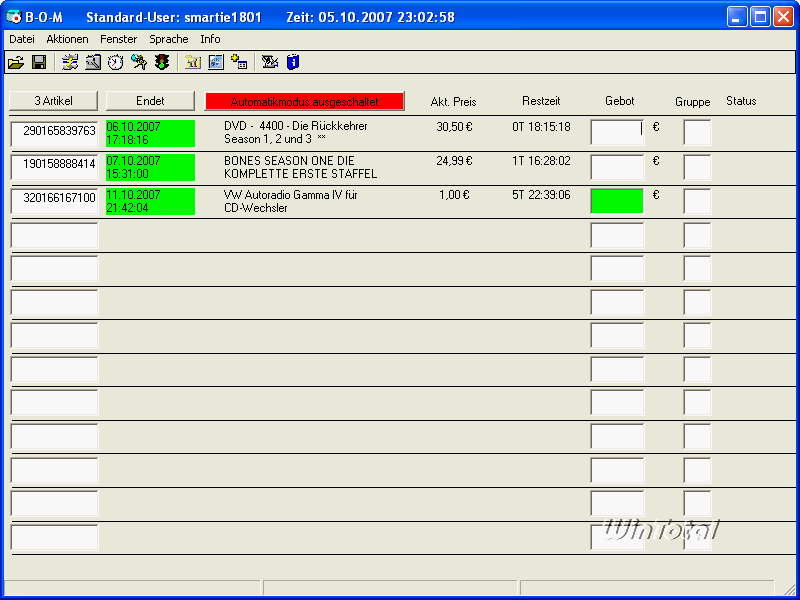The image size is (800, 600).
Task: Click the 'Akt. Preis' column header
Action: point(454,102)
